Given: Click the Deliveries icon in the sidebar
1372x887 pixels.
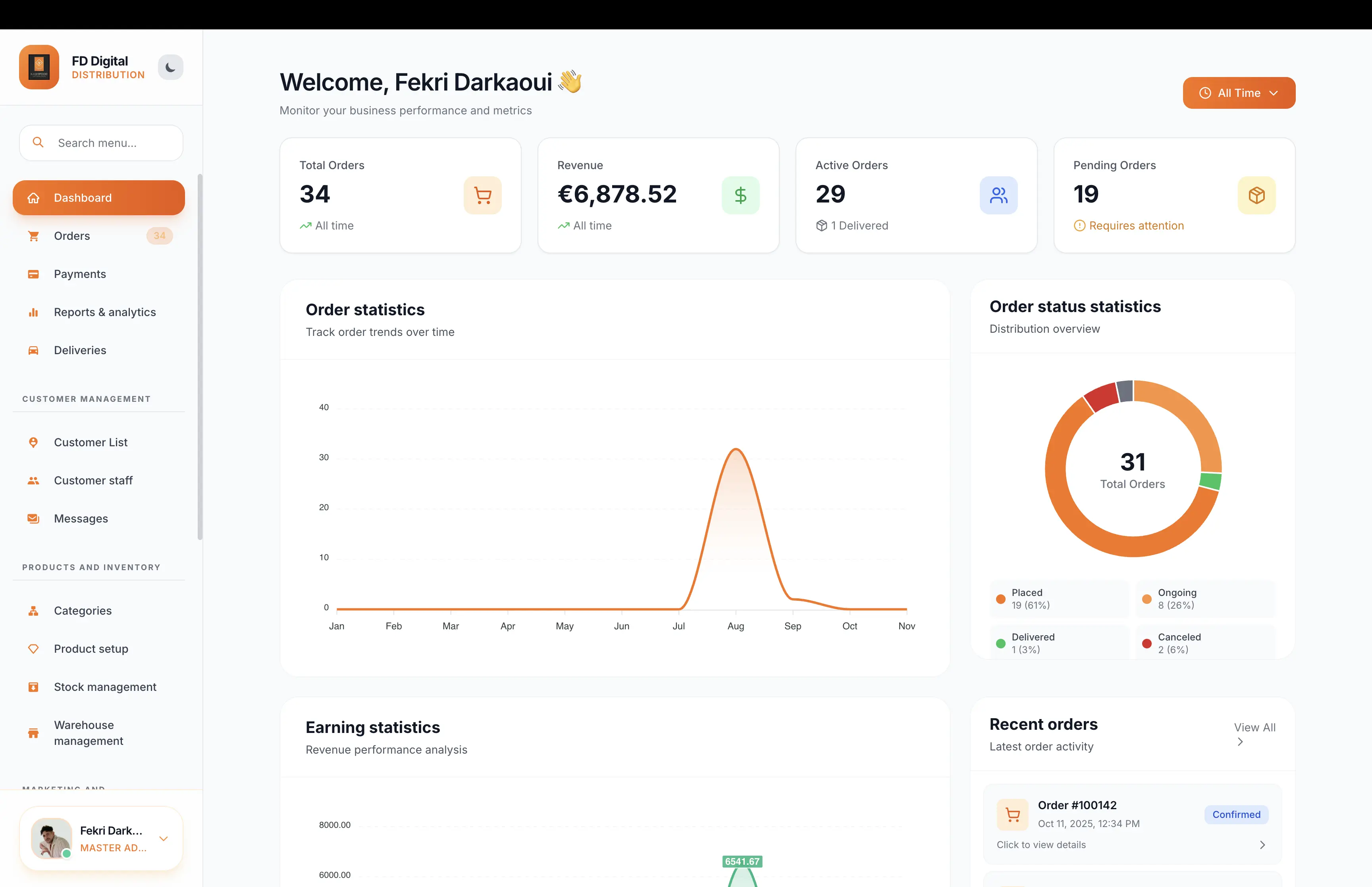Looking at the screenshot, I should (33, 350).
